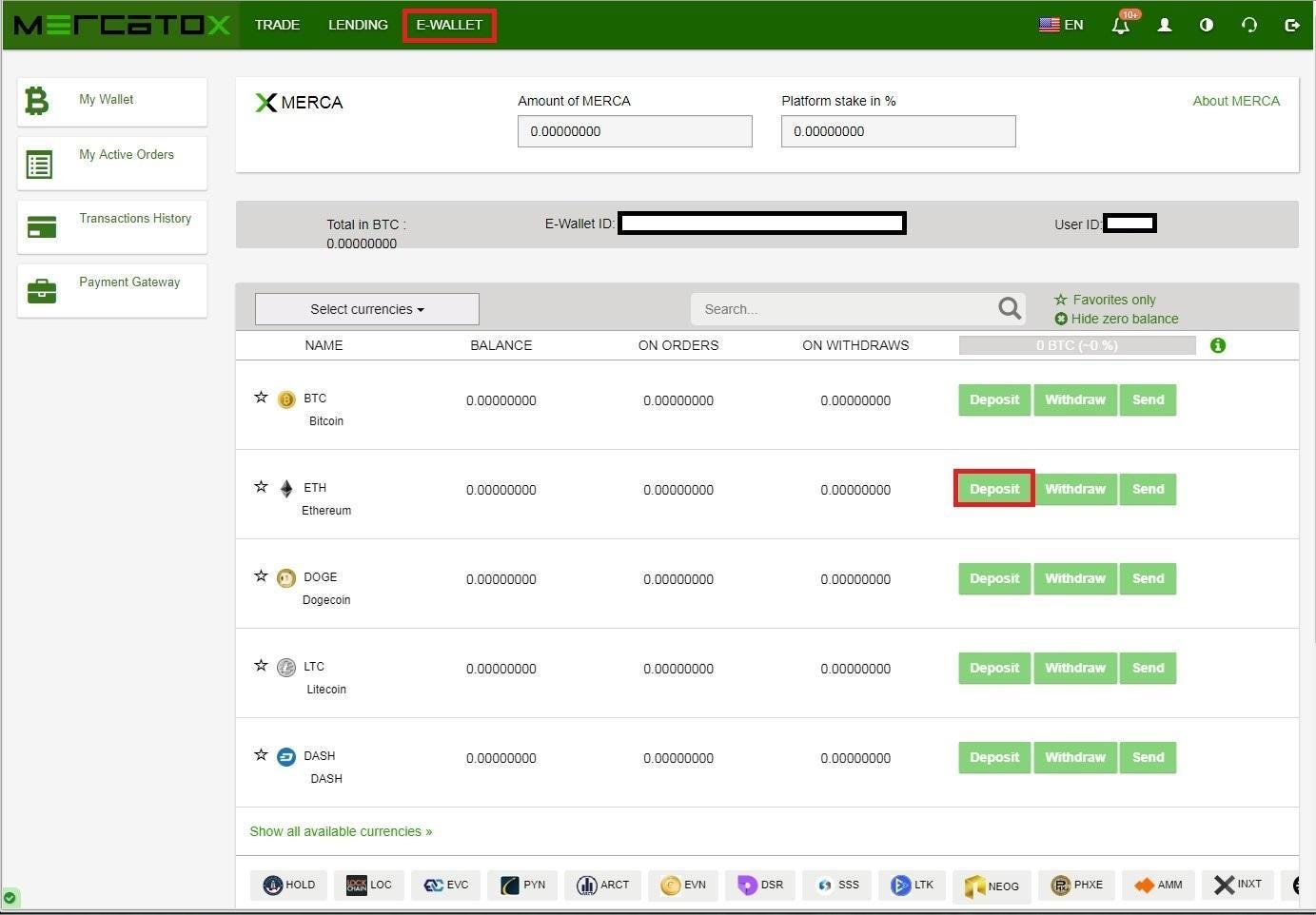The width and height of the screenshot is (1316, 915).
Task: Select the EVC currency chip
Action: [x=446, y=885]
